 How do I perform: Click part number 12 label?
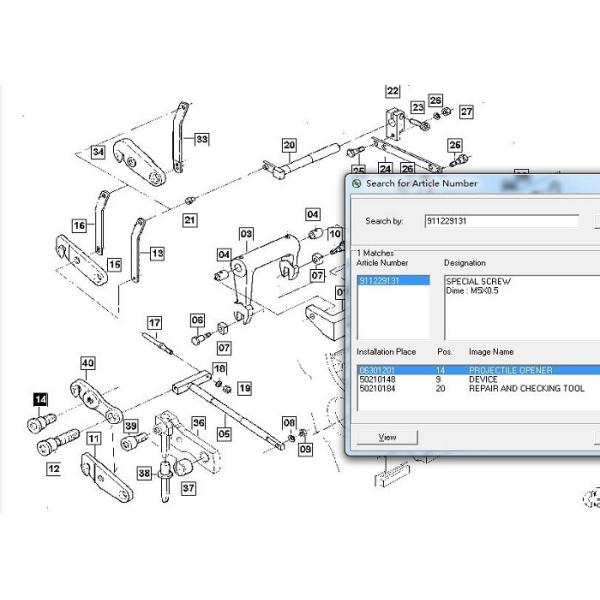point(54,468)
